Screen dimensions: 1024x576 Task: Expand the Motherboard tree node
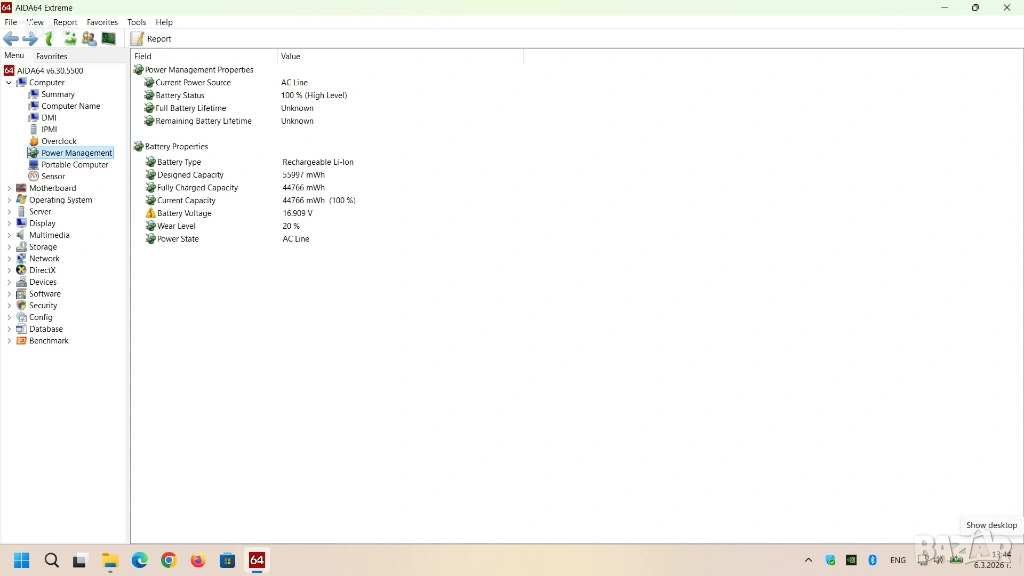click(9, 188)
